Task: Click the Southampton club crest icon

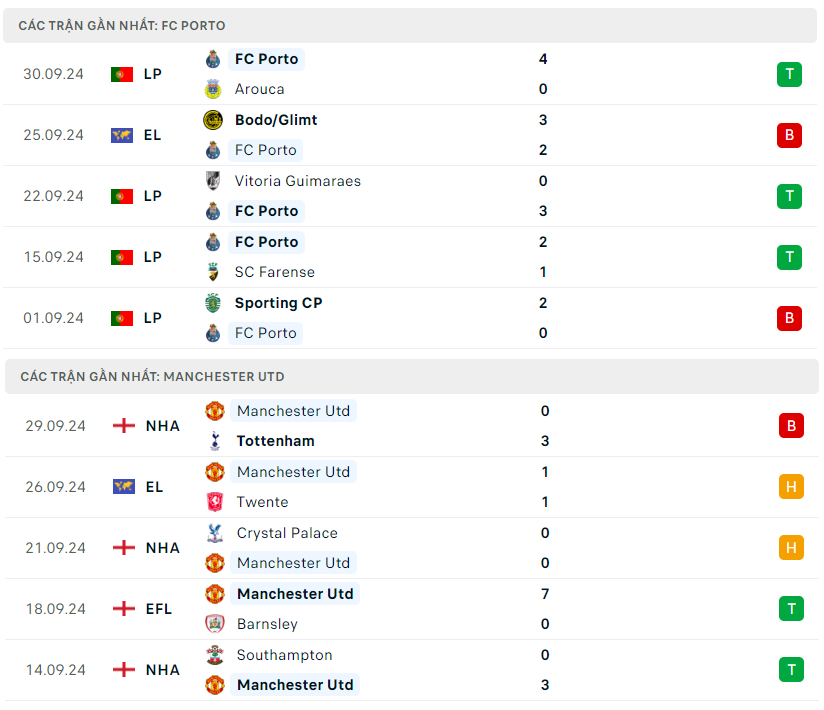Action: point(214,655)
